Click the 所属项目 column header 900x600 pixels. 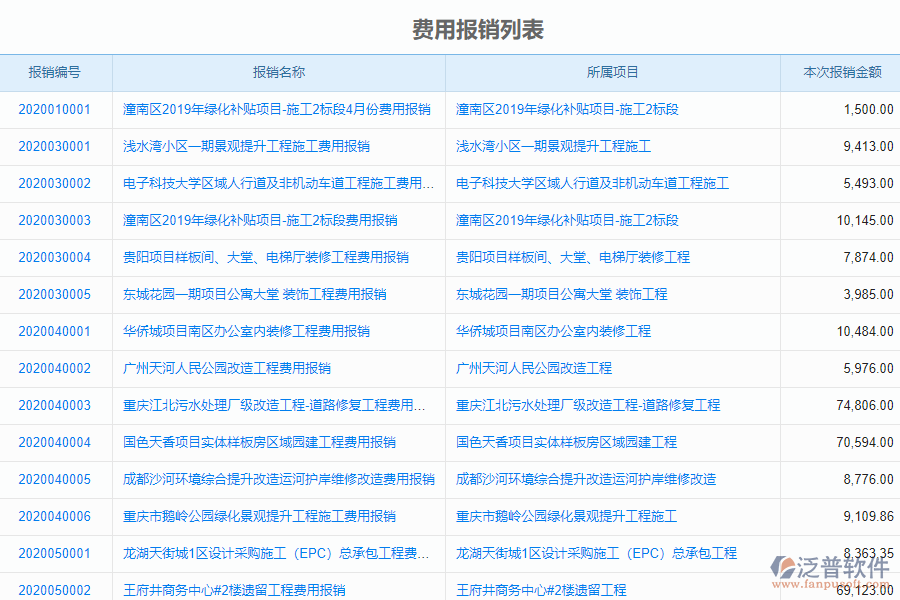[613, 72]
